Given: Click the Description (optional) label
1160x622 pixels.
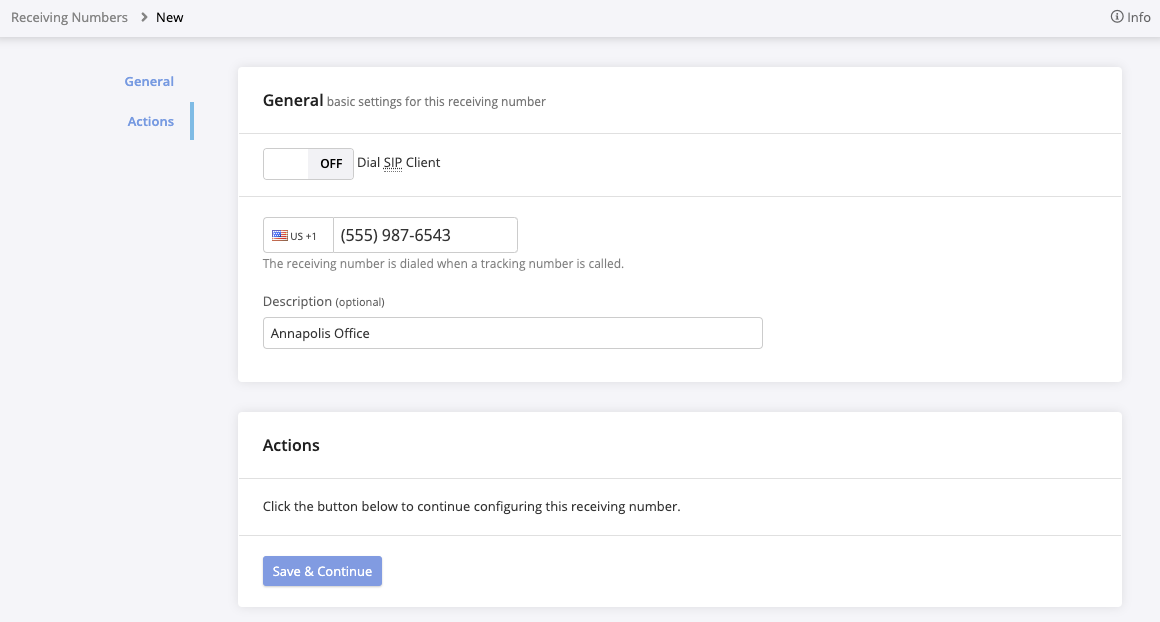Looking at the screenshot, I should click(323, 301).
